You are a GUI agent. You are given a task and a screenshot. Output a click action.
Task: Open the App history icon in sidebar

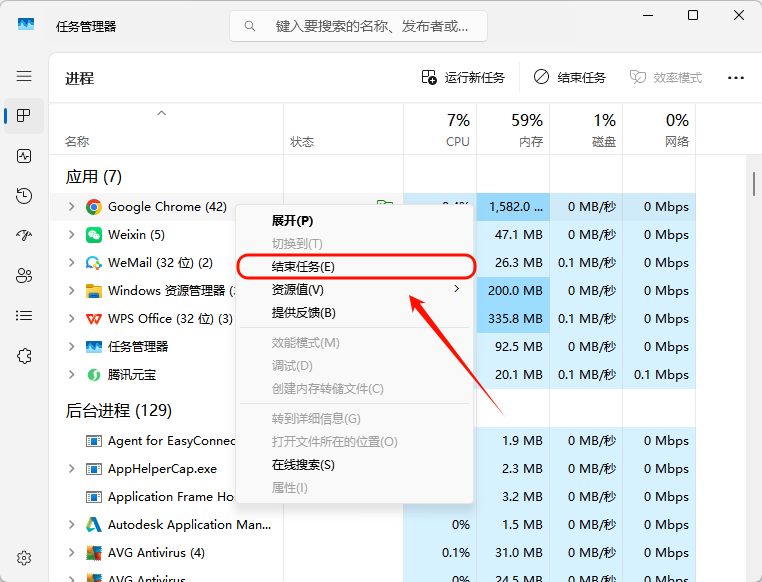point(24,196)
